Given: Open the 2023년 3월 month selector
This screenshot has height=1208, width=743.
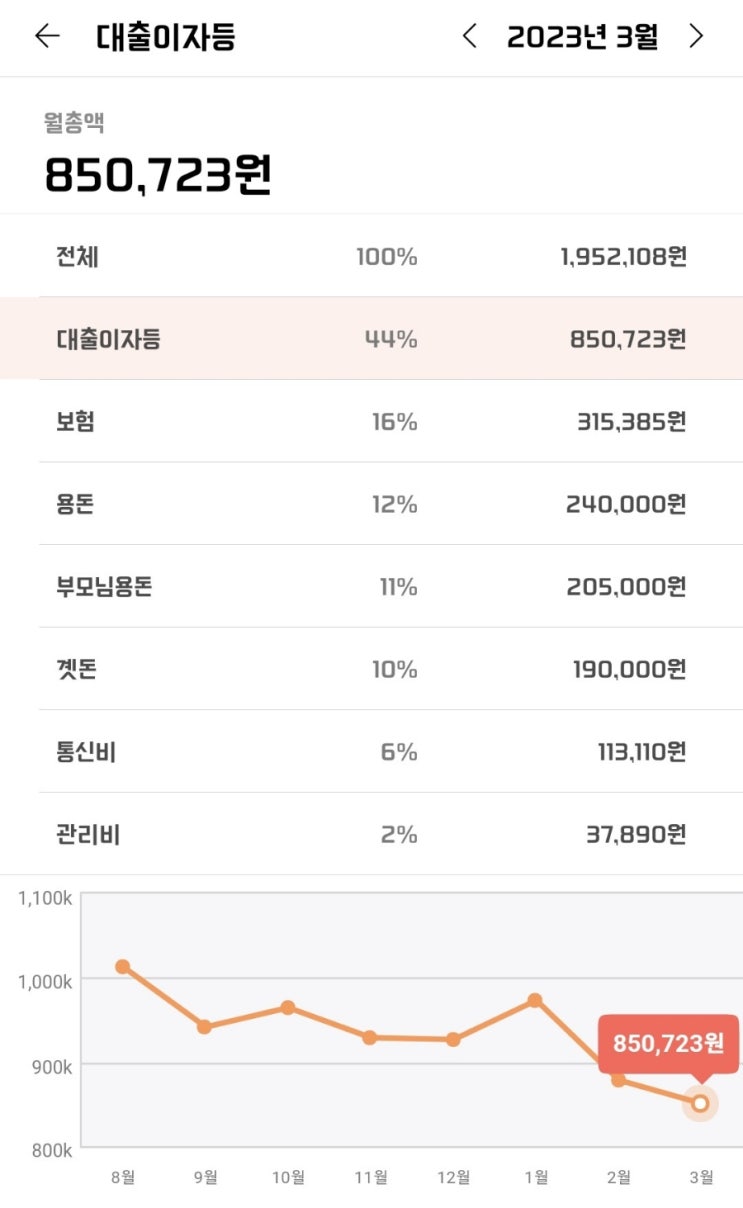Looking at the screenshot, I should pyautogui.click(x=582, y=38).
